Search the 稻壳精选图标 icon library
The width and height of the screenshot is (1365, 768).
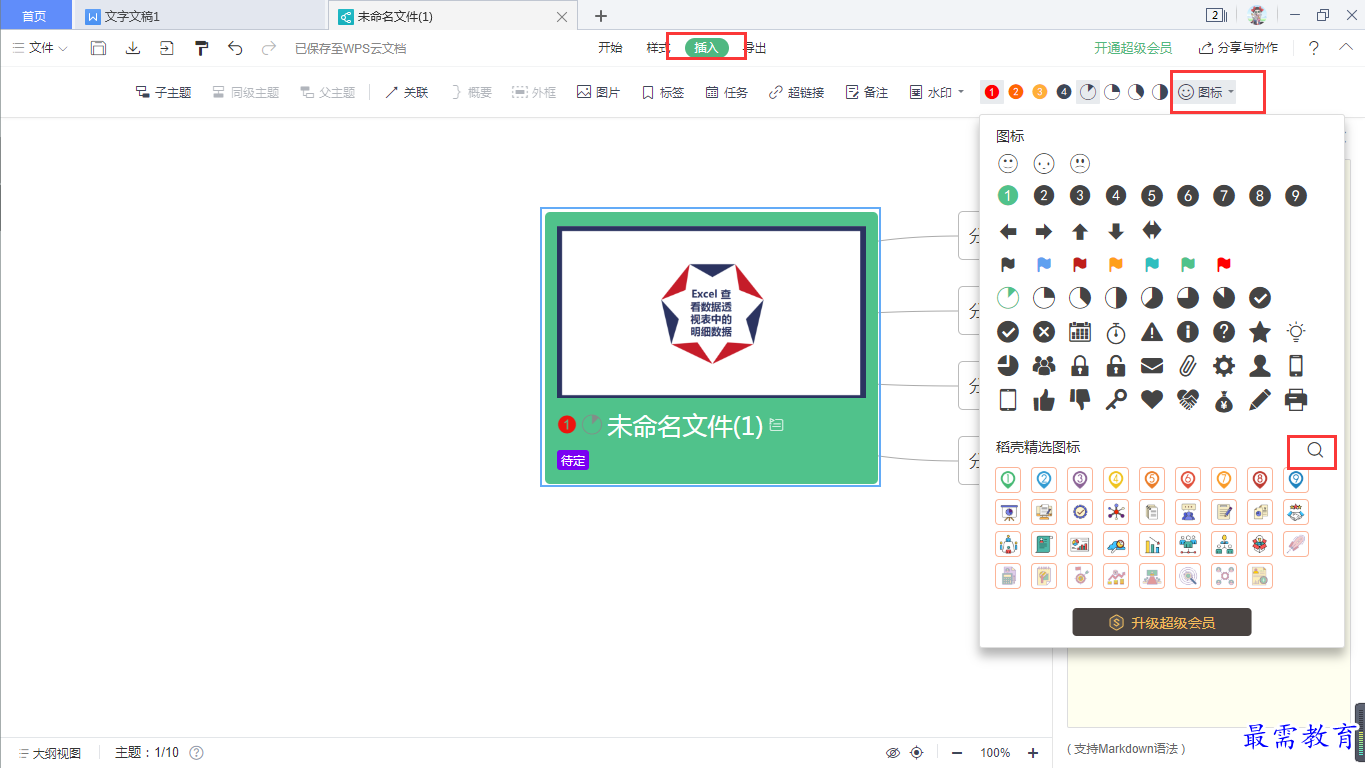pos(1314,451)
